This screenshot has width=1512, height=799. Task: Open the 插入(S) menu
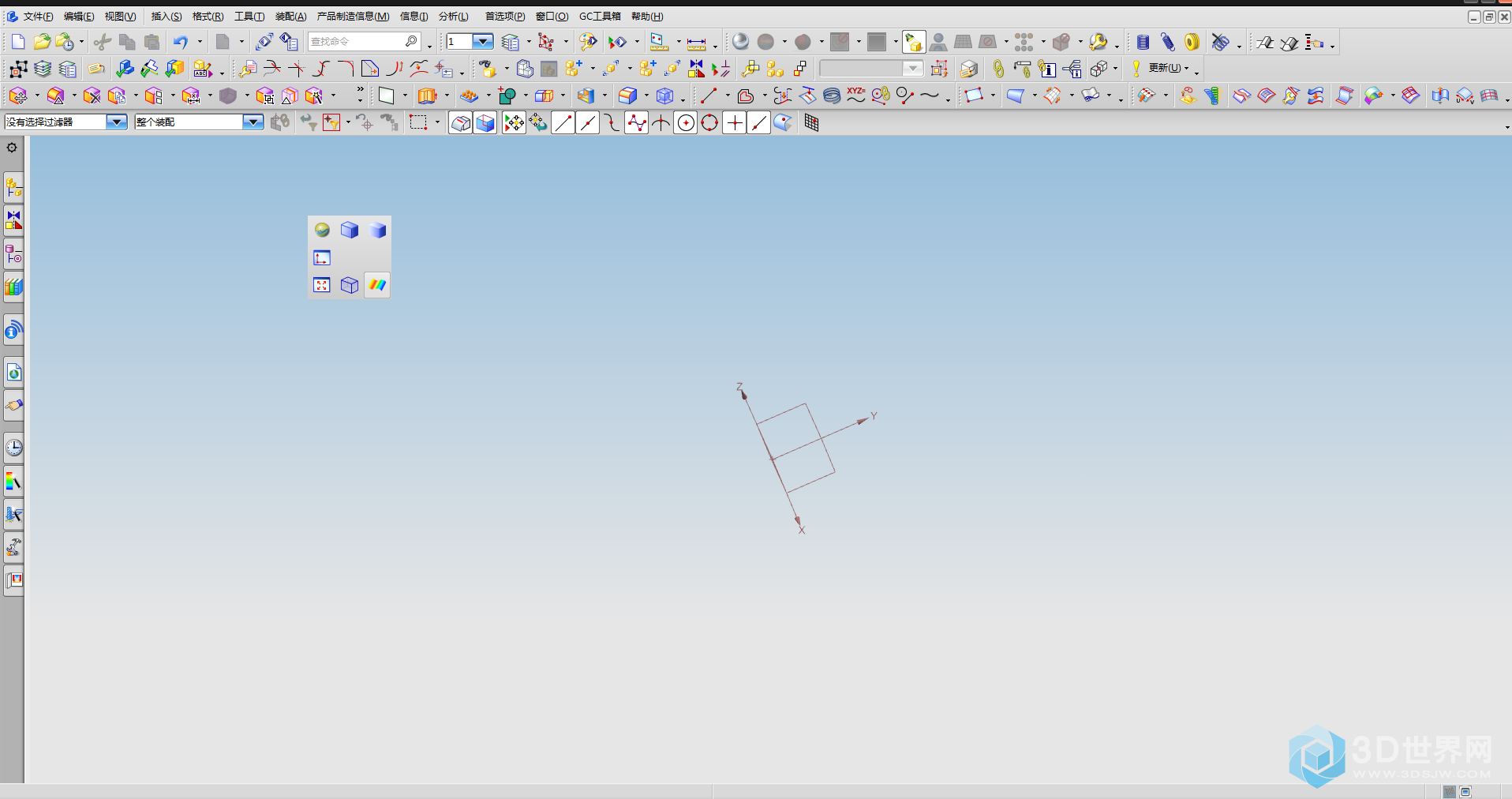[167, 16]
